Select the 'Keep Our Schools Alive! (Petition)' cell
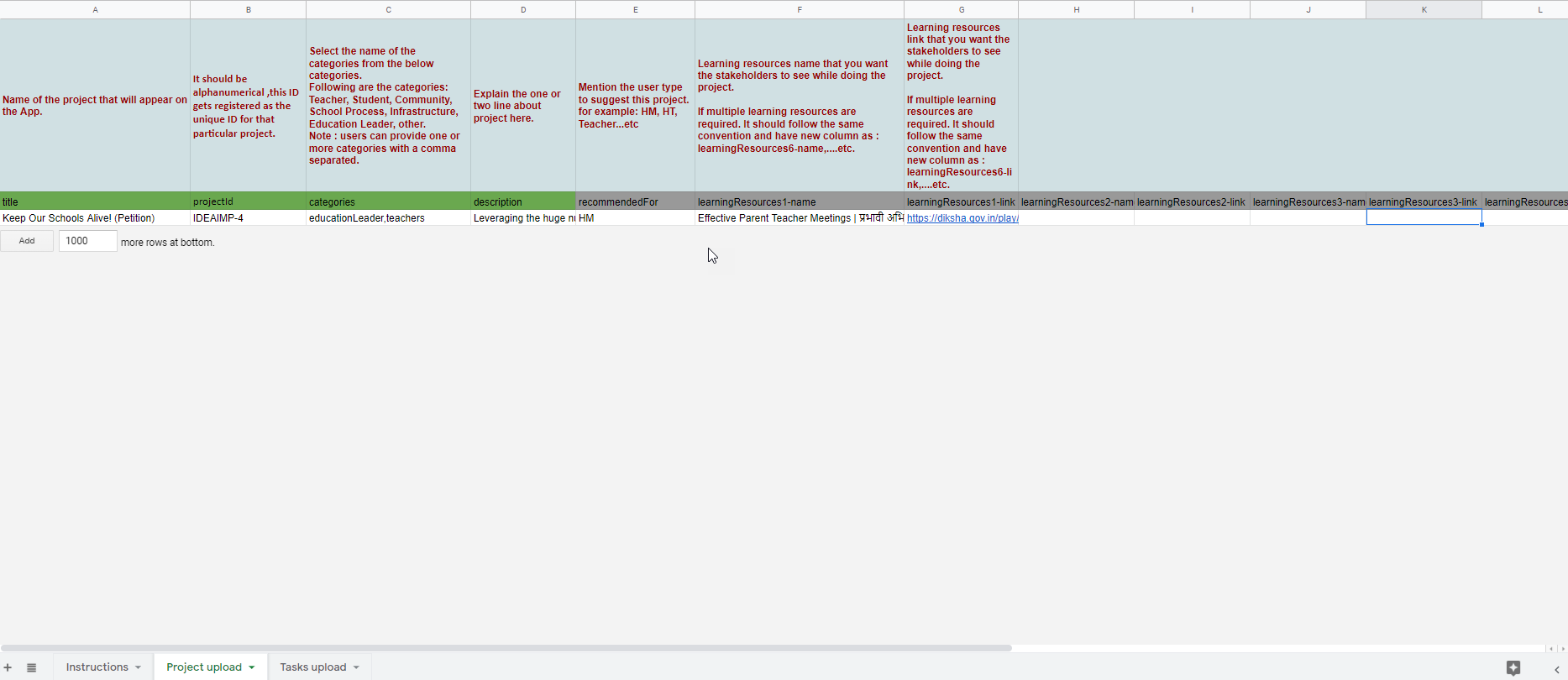The image size is (1568, 680). coord(95,218)
